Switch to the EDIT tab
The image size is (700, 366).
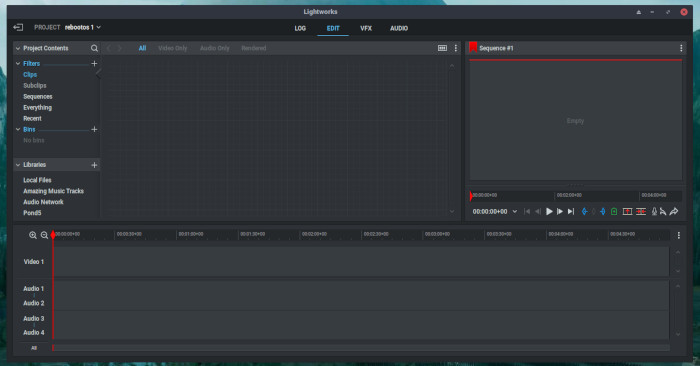[x=333, y=28]
